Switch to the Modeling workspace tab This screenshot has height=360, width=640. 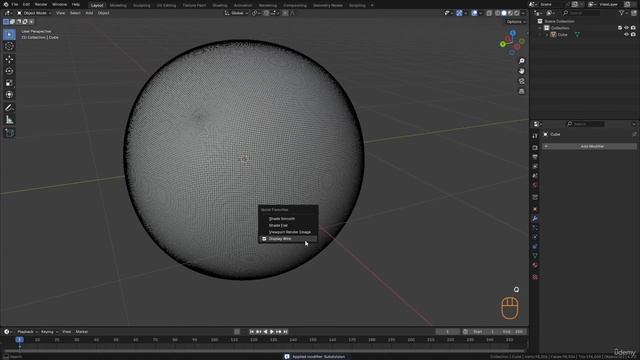coord(118,5)
